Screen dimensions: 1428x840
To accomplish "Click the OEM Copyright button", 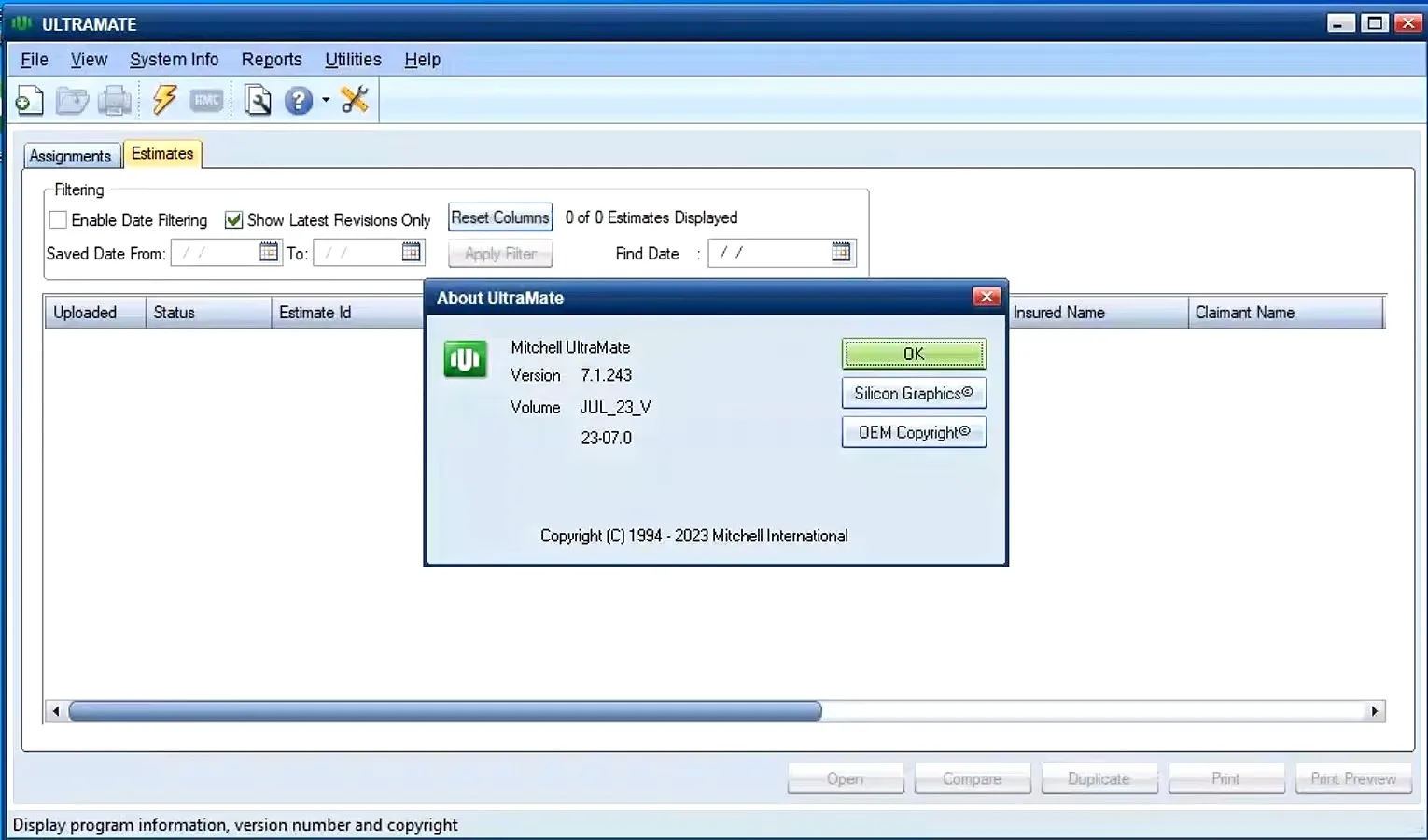I will pyautogui.click(x=914, y=432).
